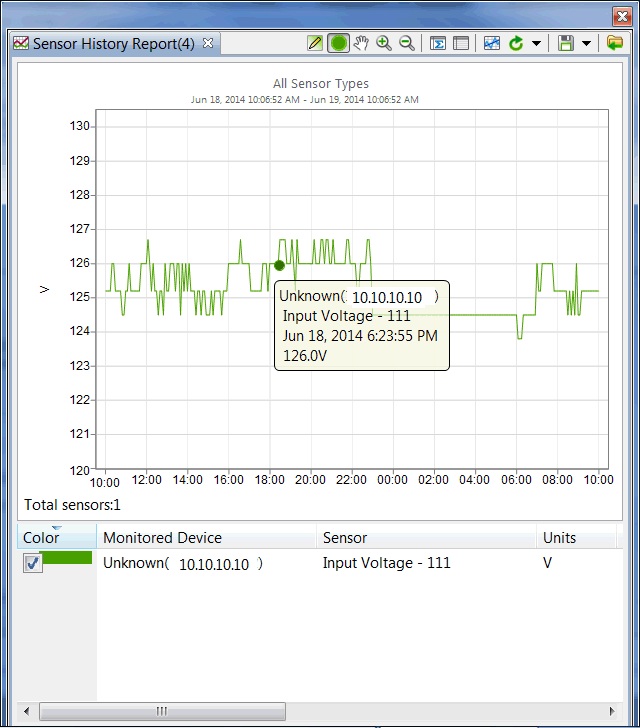Click the table view icon in toolbar
Image resolution: width=640 pixels, height=728 pixels.
click(x=461, y=43)
